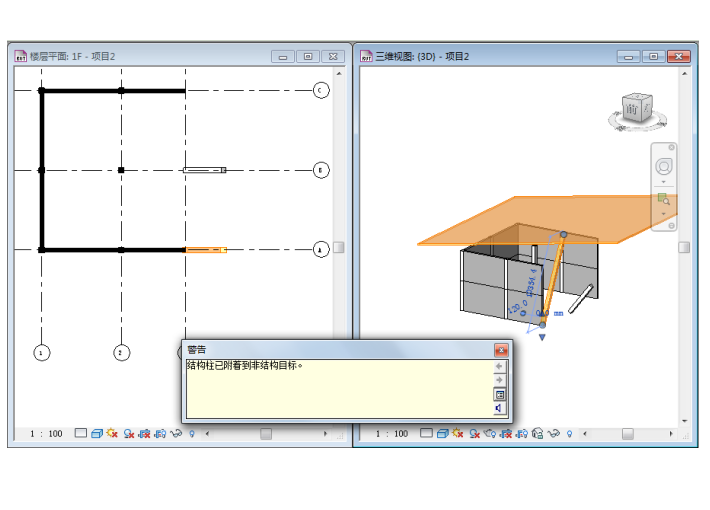Change visual style in floor plan view
Screen dimensions: 710x510
tap(96, 434)
